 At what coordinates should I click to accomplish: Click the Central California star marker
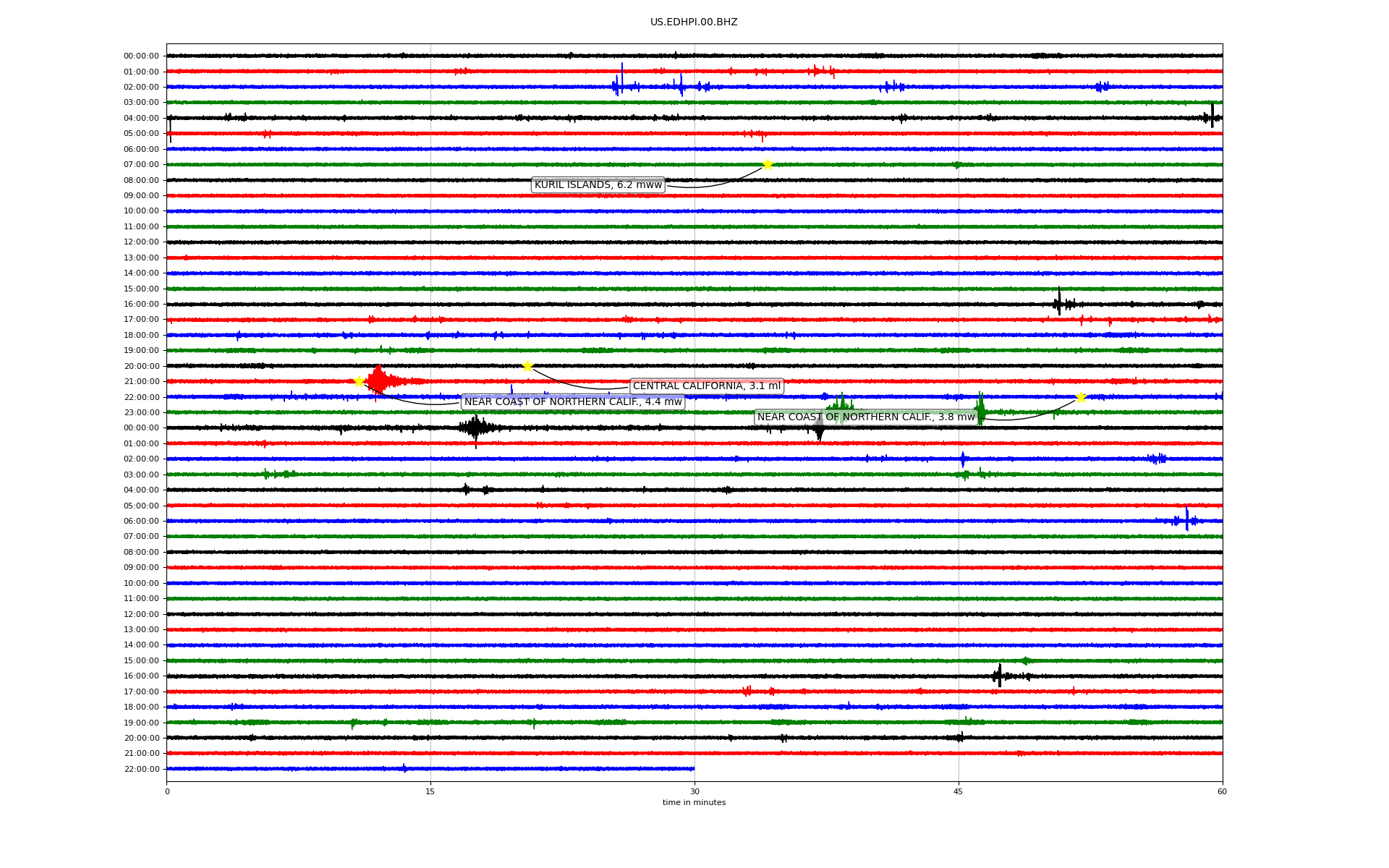527,366
